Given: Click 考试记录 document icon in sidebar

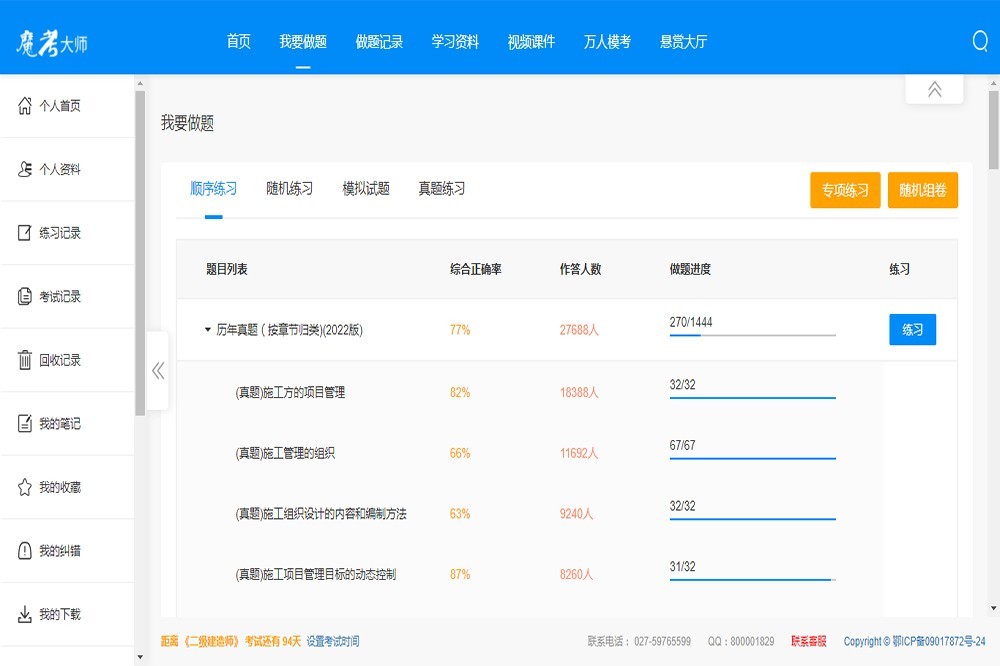Looking at the screenshot, I should pyautogui.click(x=25, y=297).
